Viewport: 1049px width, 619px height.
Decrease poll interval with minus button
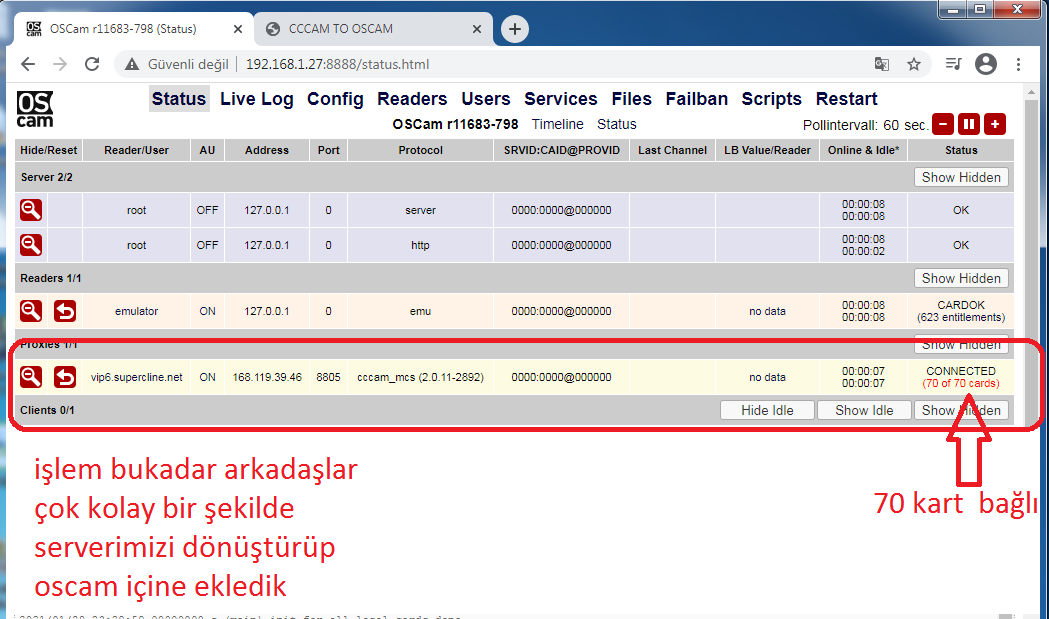(x=943, y=124)
